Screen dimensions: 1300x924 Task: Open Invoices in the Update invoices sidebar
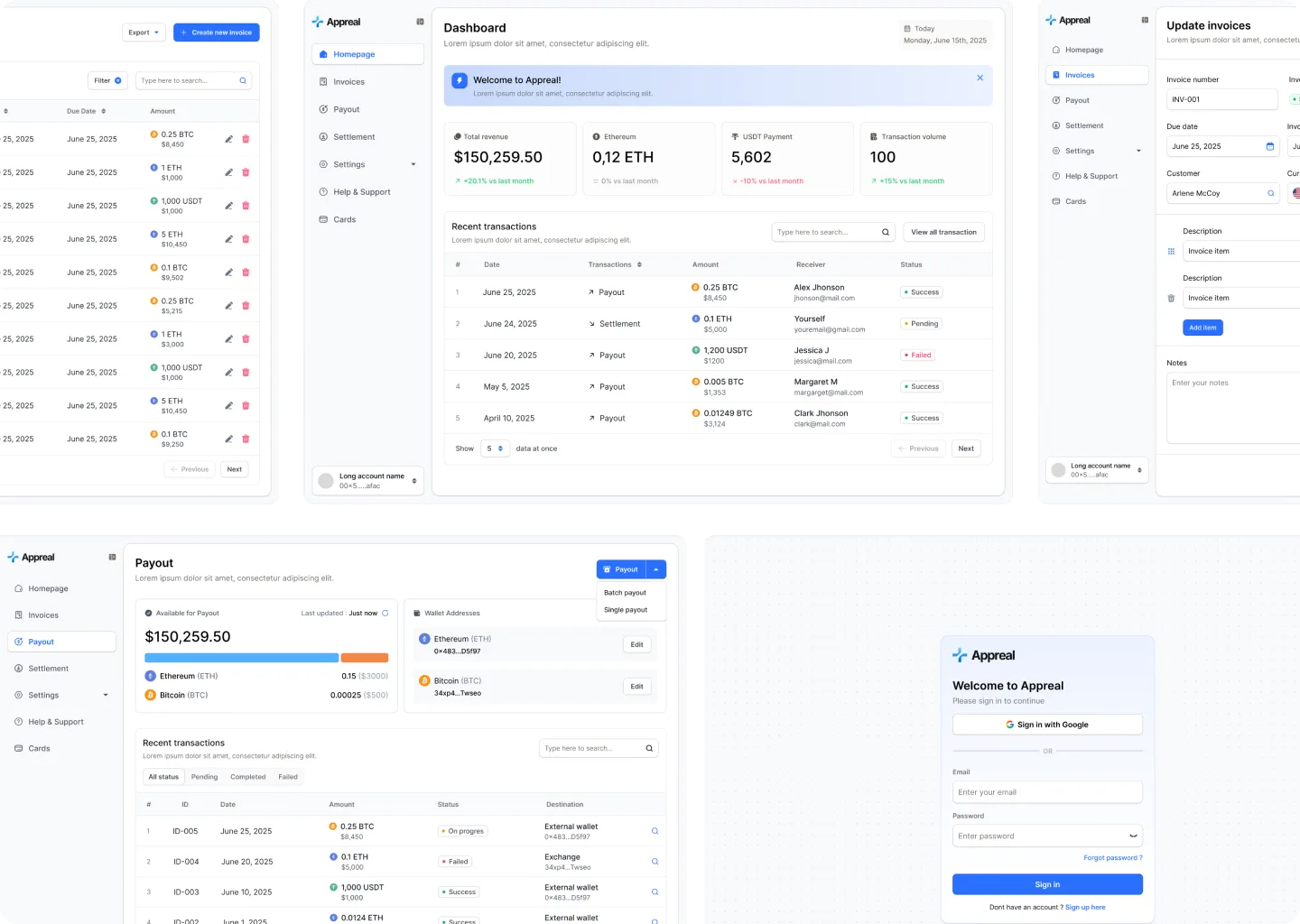[x=1097, y=75]
